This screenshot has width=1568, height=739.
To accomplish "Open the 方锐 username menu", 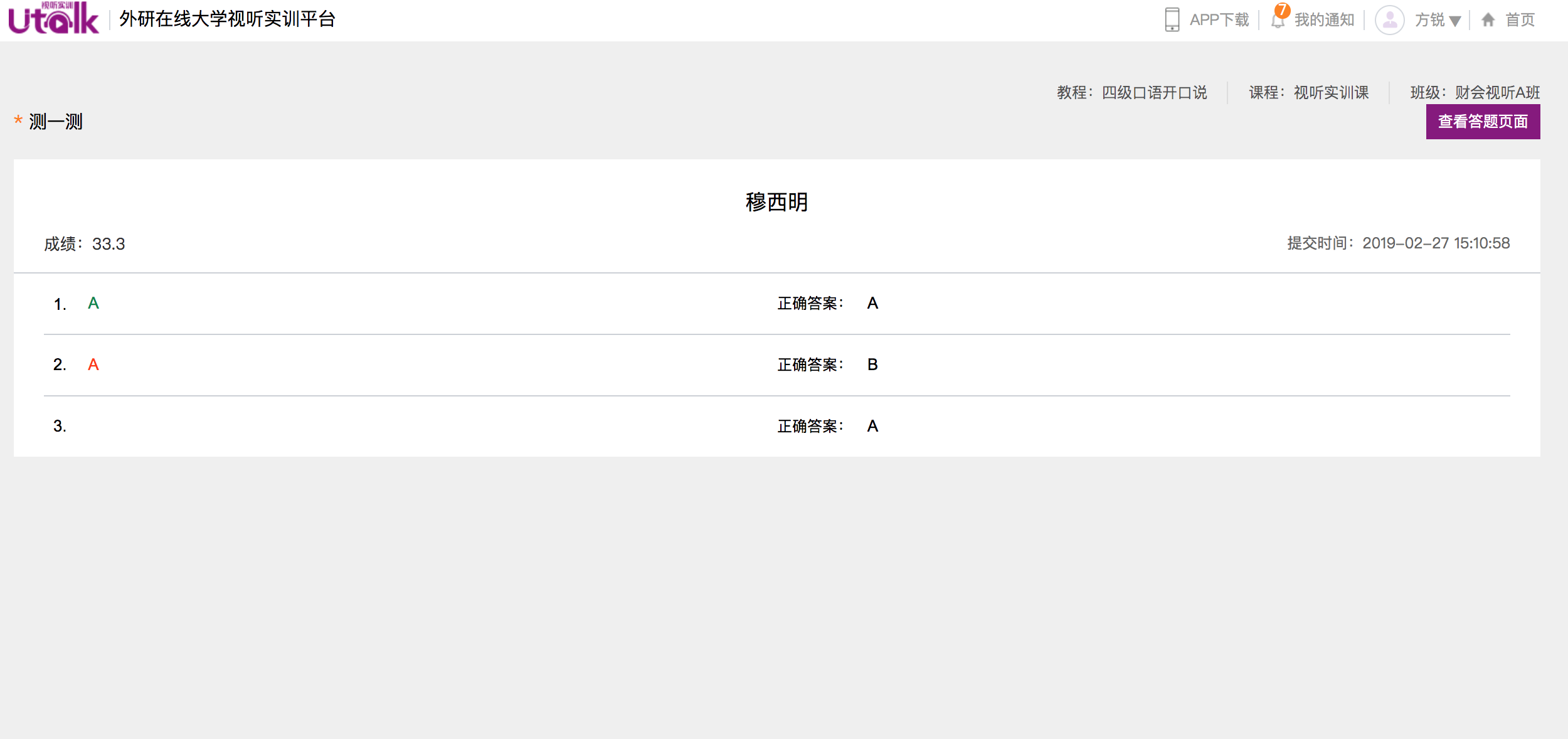I will 1429,20.
